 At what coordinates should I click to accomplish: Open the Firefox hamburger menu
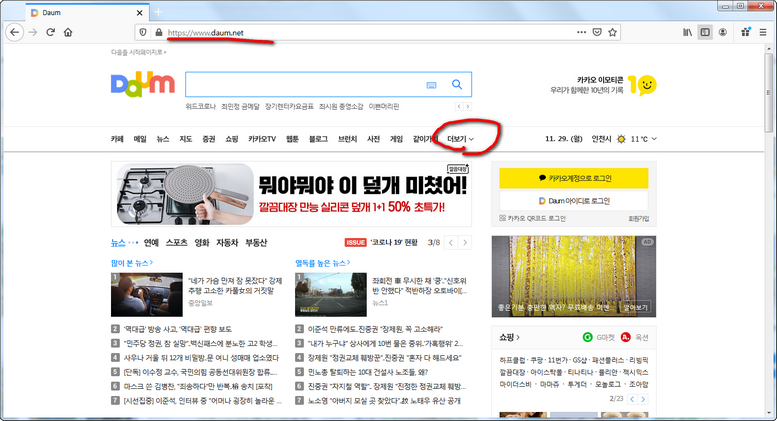[763, 32]
